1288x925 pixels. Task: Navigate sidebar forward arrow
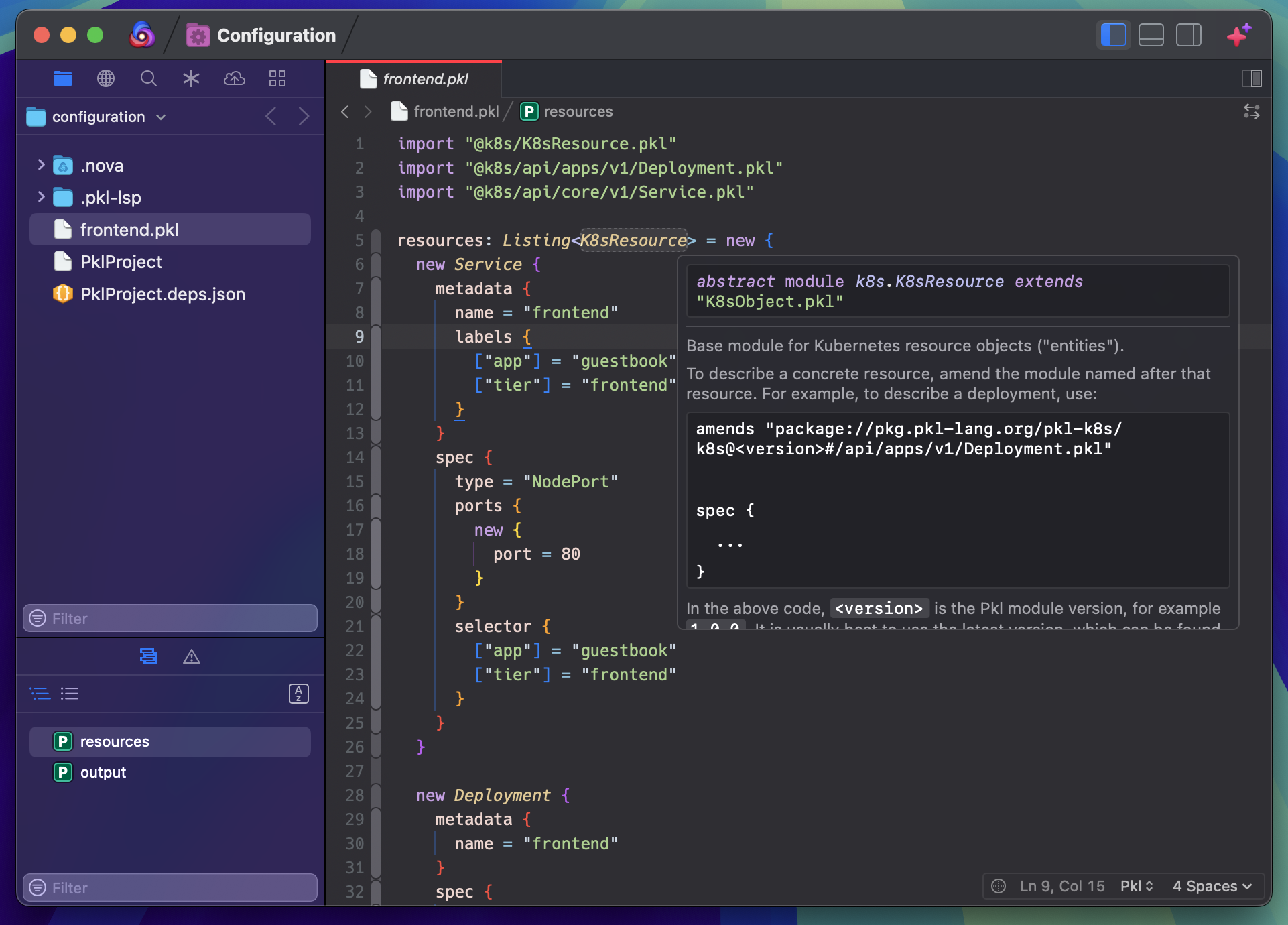click(304, 117)
